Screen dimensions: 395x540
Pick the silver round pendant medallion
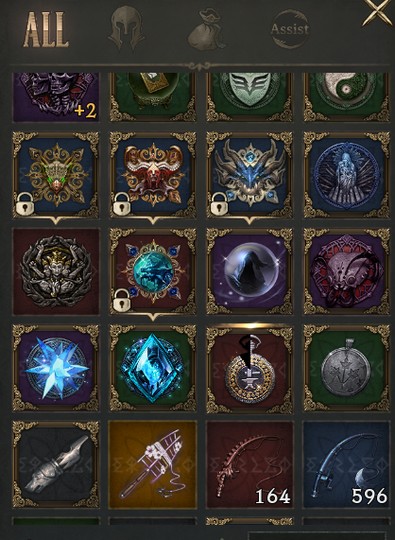pos(346,368)
